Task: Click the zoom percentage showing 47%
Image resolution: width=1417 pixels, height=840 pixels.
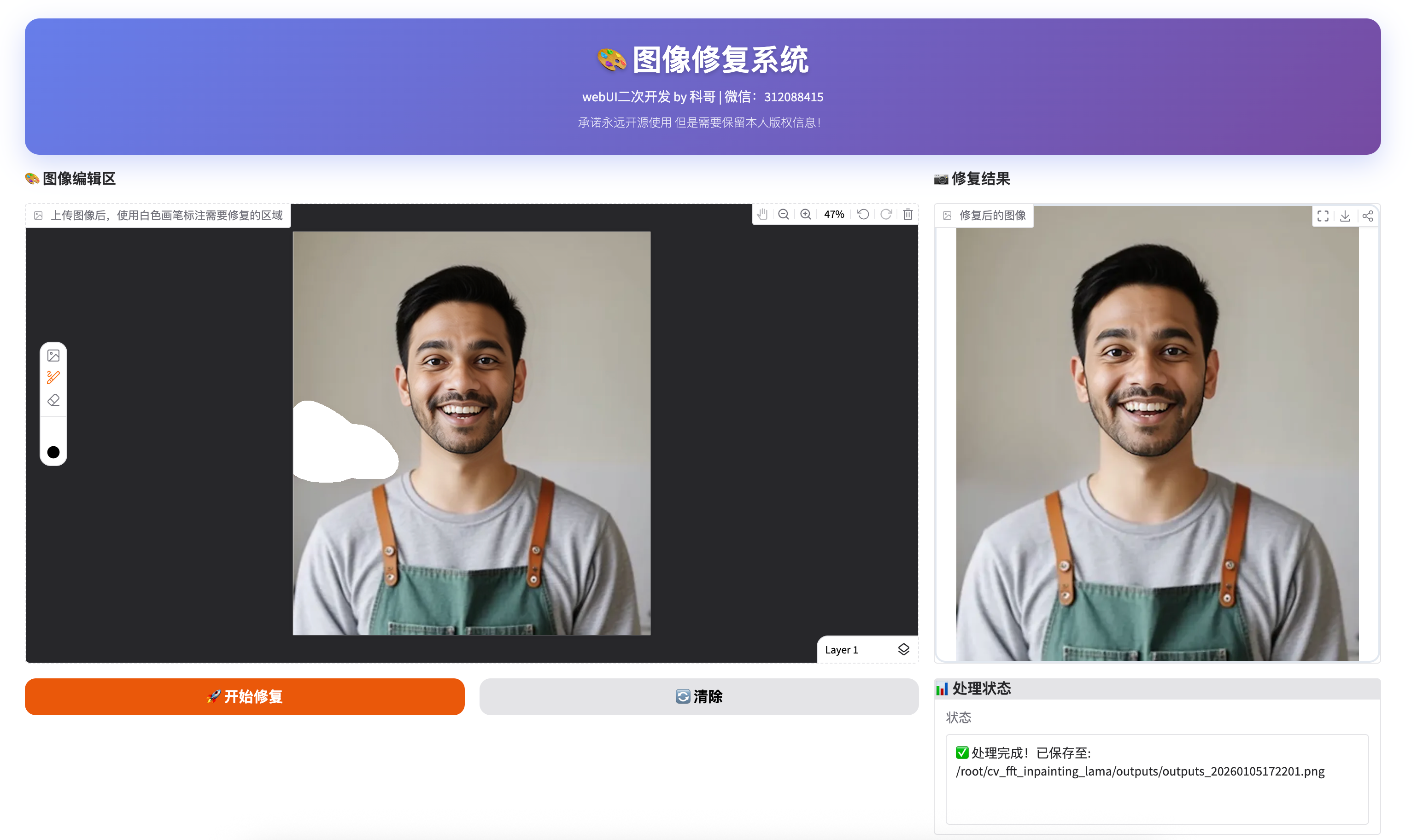Action: coord(833,215)
